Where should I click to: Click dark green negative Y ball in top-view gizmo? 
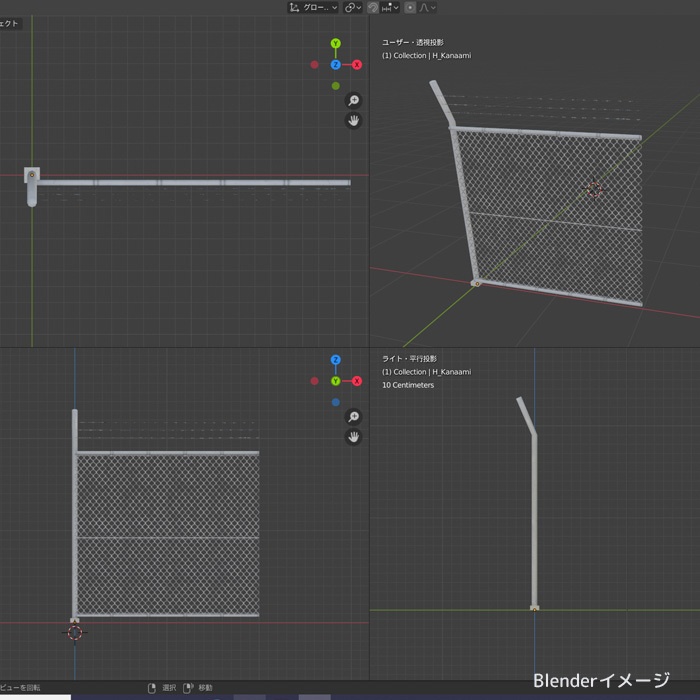coord(336,86)
